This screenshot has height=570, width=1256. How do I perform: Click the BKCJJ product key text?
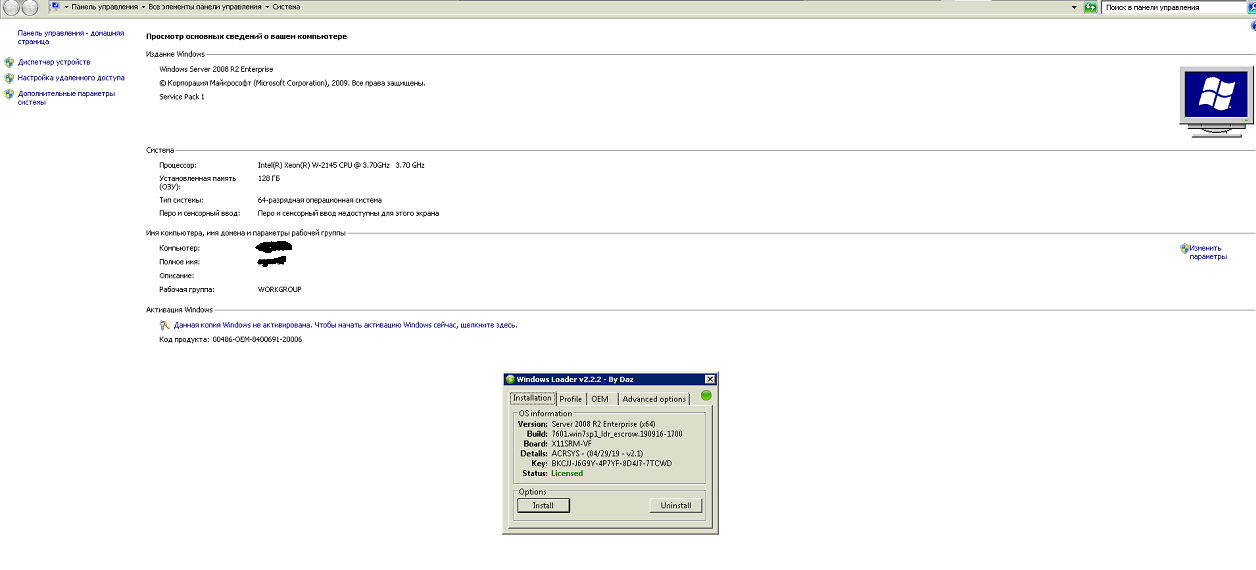pos(612,463)
